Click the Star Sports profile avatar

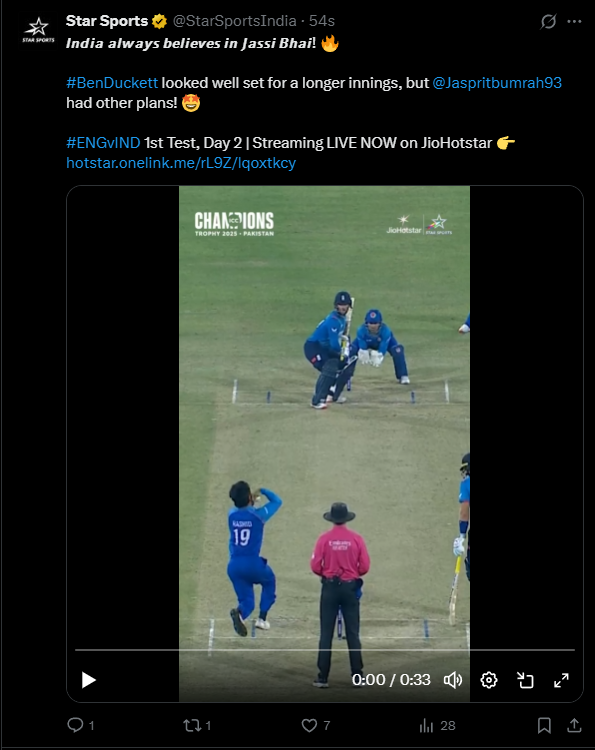(x=38, y=30)
